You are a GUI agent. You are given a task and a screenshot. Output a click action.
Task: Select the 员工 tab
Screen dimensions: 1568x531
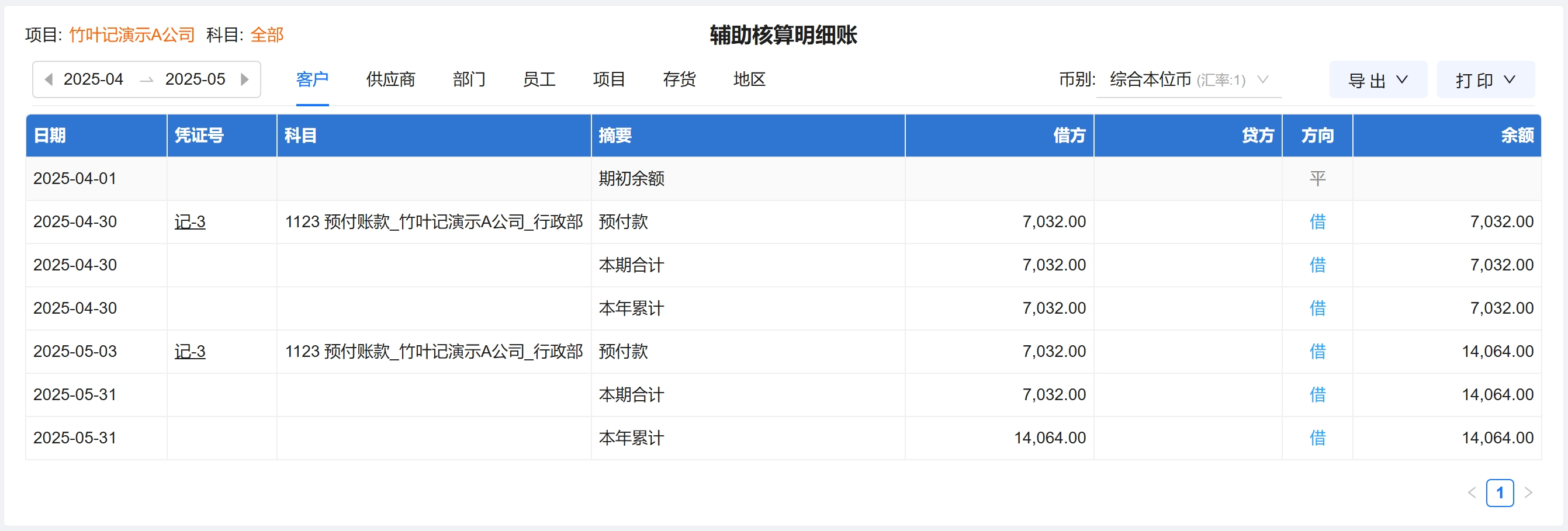[x=539, y=79]
